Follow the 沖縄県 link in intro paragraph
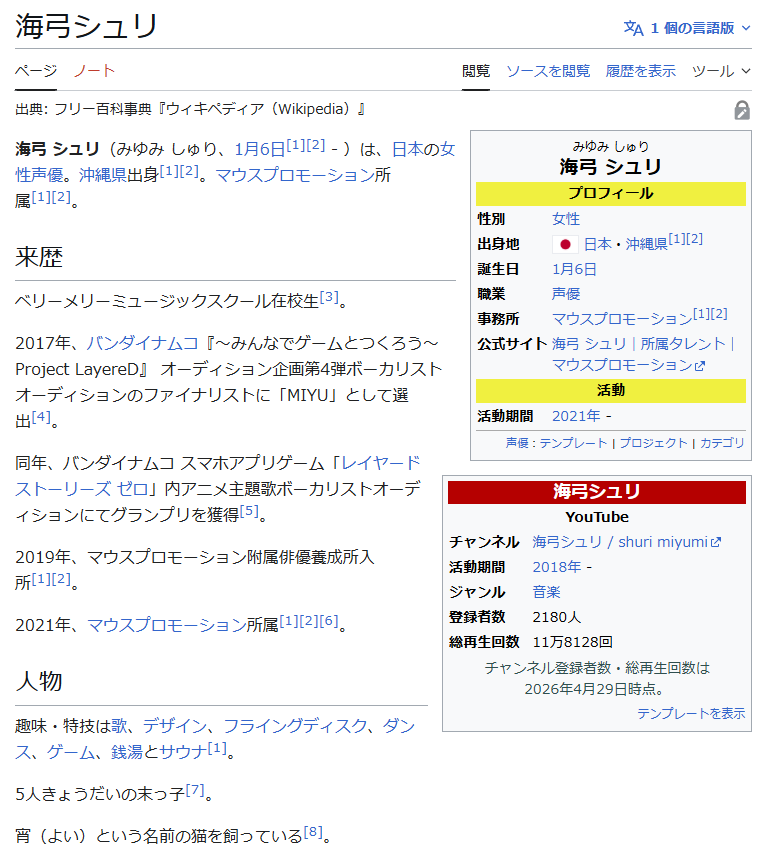The image size is (761, 865). coord(129,175)
